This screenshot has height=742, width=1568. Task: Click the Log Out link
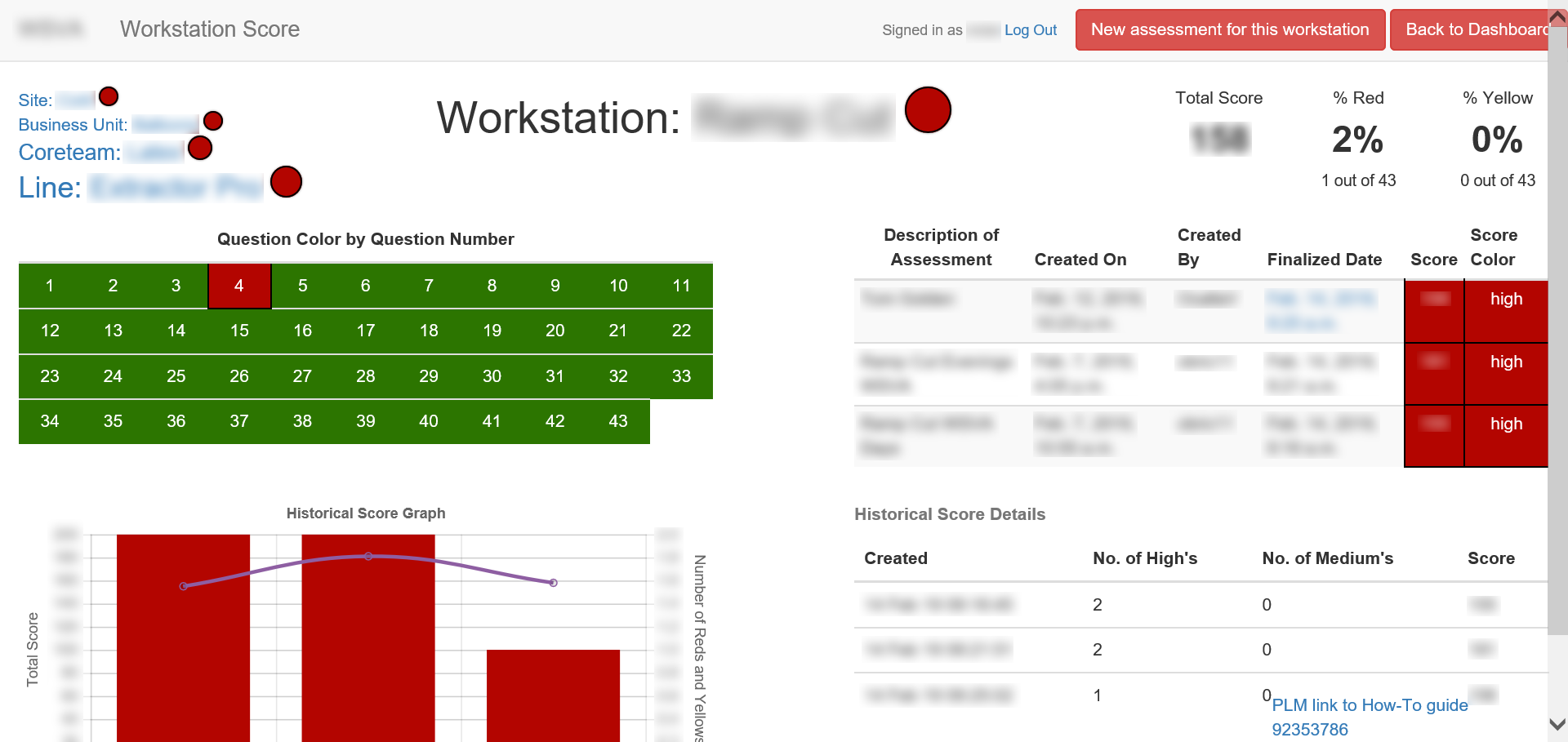1030,30
